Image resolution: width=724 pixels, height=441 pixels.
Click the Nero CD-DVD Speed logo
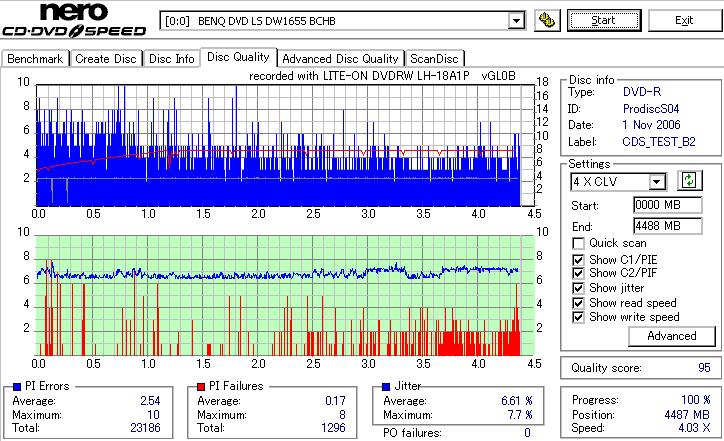coord(74,20)
